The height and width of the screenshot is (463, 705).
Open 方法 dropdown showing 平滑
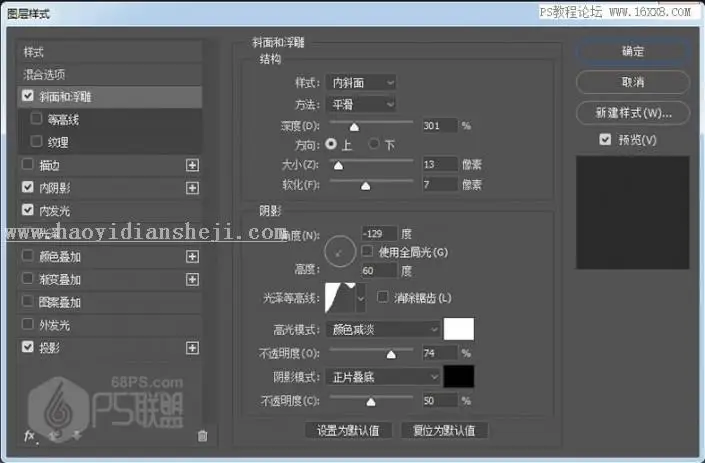tap(361, 104)
